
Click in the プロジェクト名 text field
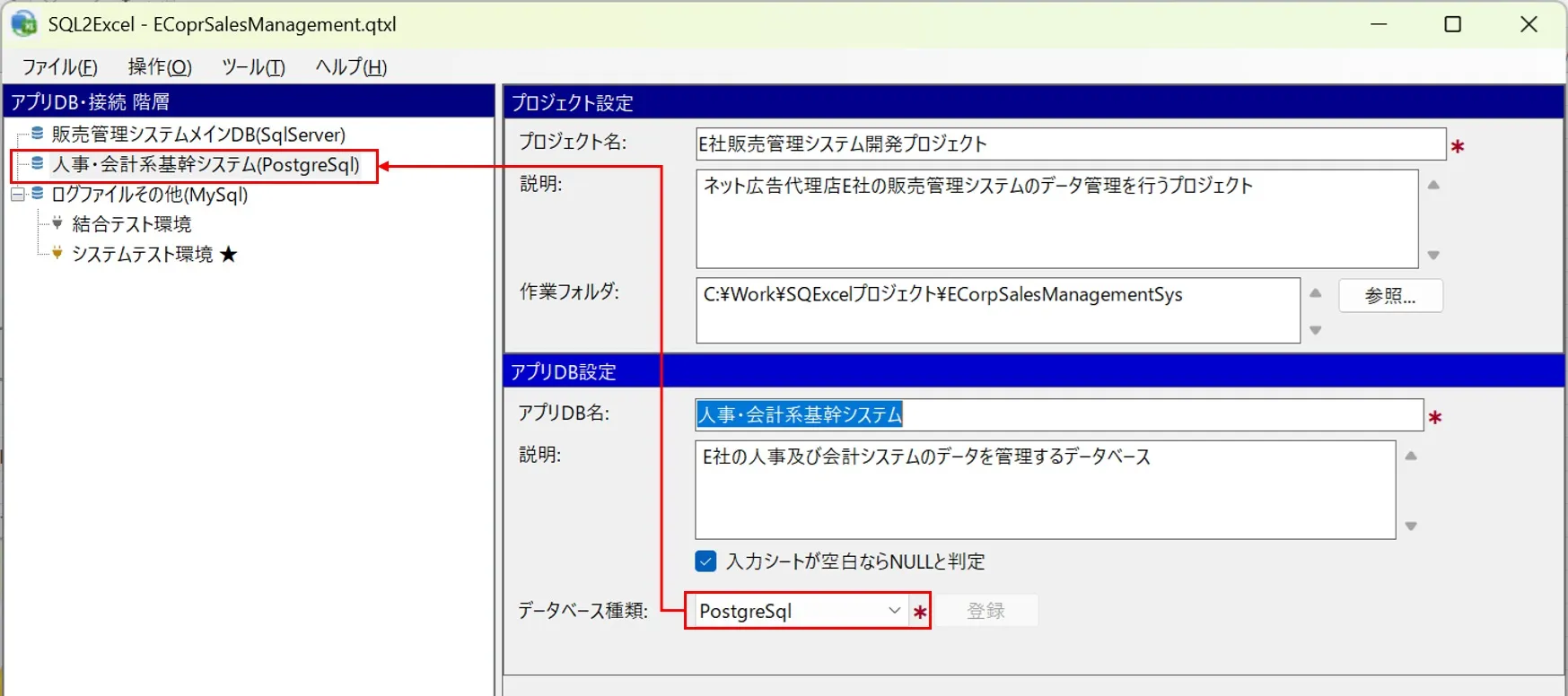click(x=1071, y=144)
